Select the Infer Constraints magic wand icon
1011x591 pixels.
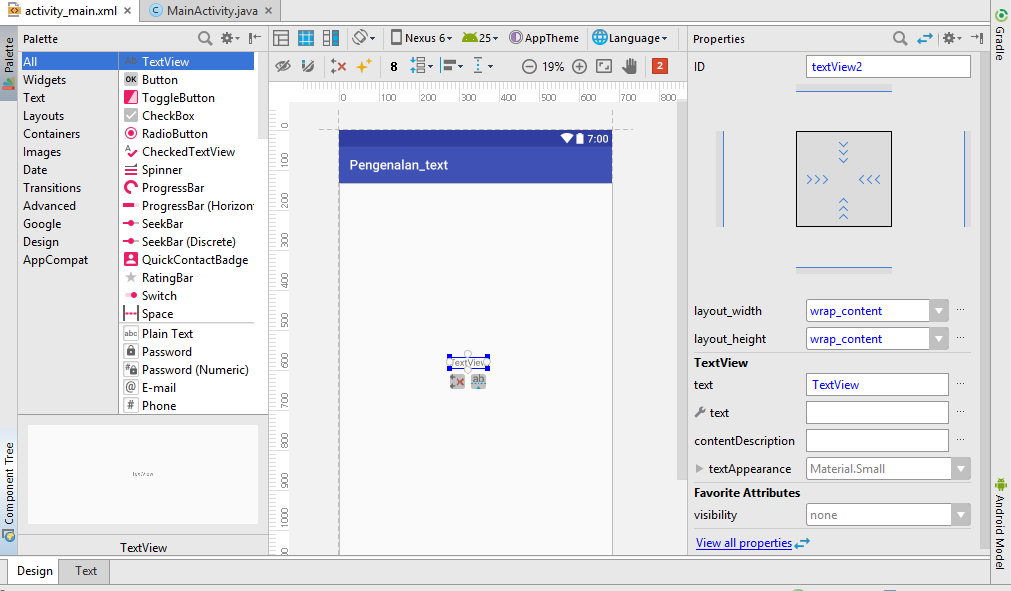[x=362, y=66]
